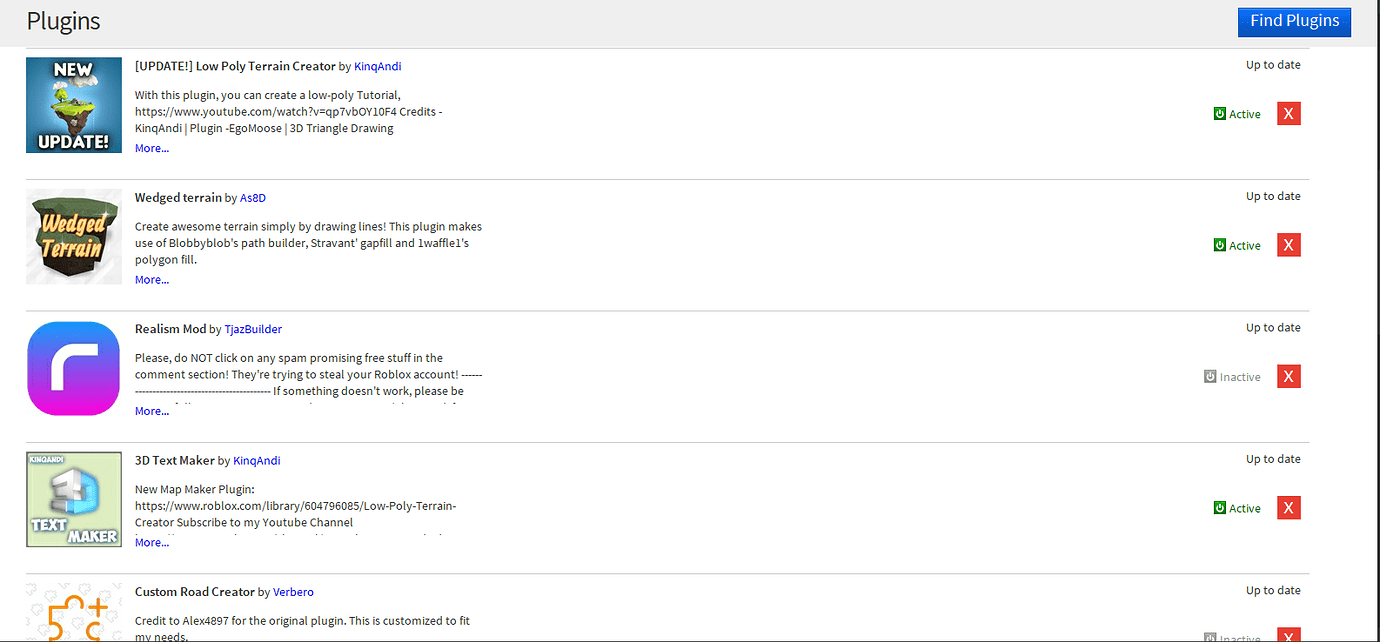1380x642 pixels.
Task: Click the red X to remove Wedged terrain
Action: (1288, 244)
